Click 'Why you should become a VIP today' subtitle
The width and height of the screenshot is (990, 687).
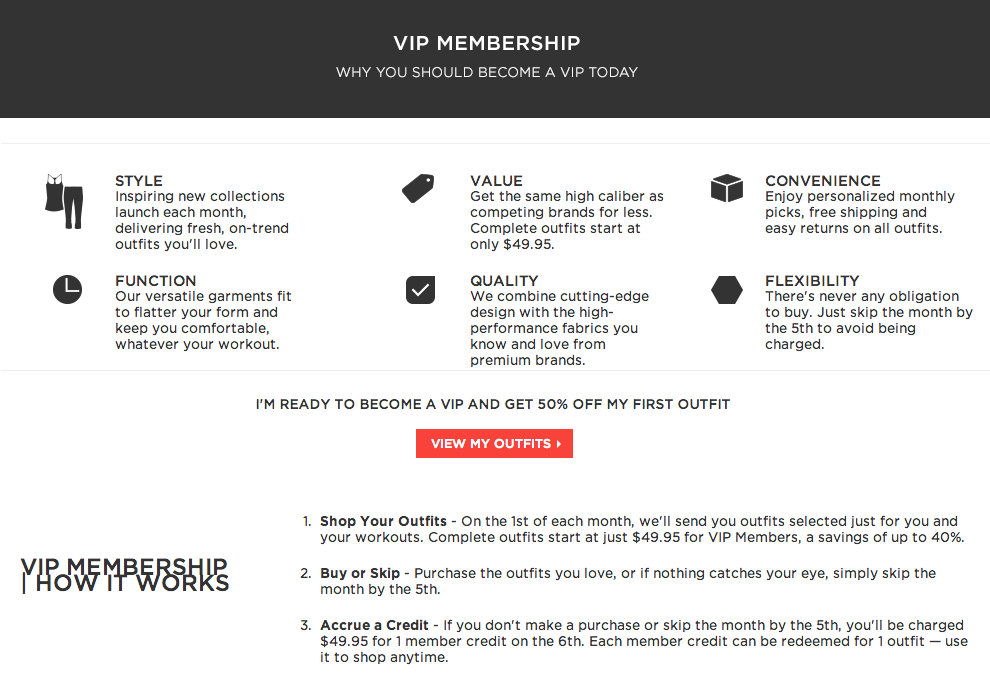[487, 72]
